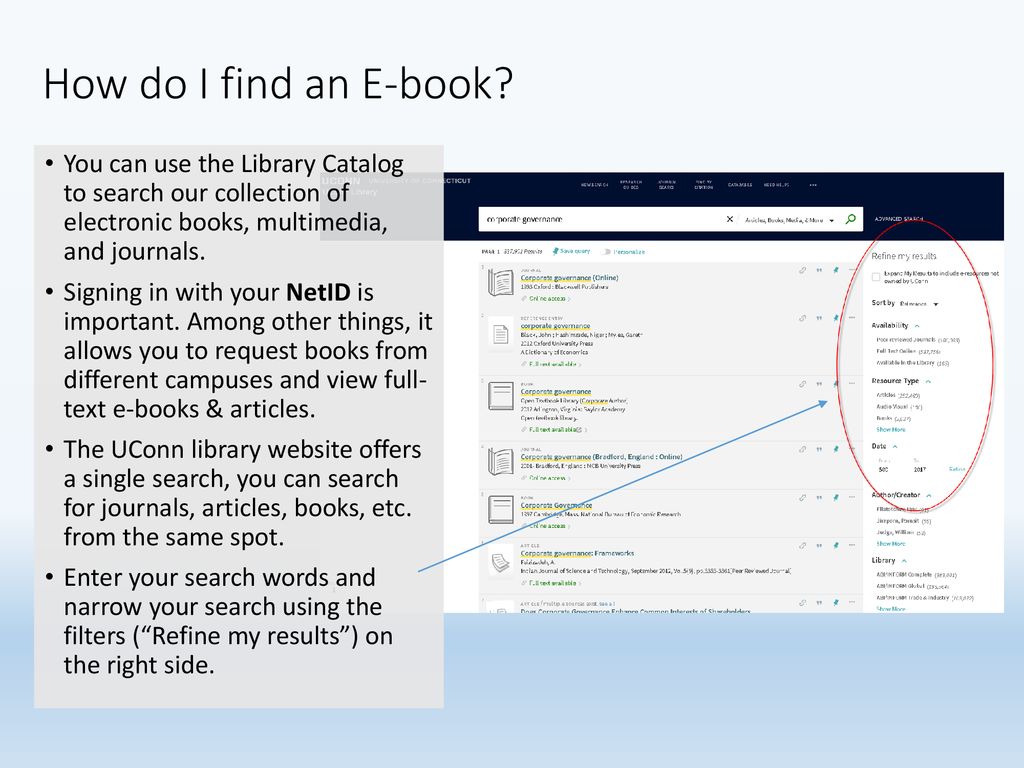Pin the Dictionary of Economics reference entry
The width and height of the screenshot is (1024, 768).
[x=835, y=318]
